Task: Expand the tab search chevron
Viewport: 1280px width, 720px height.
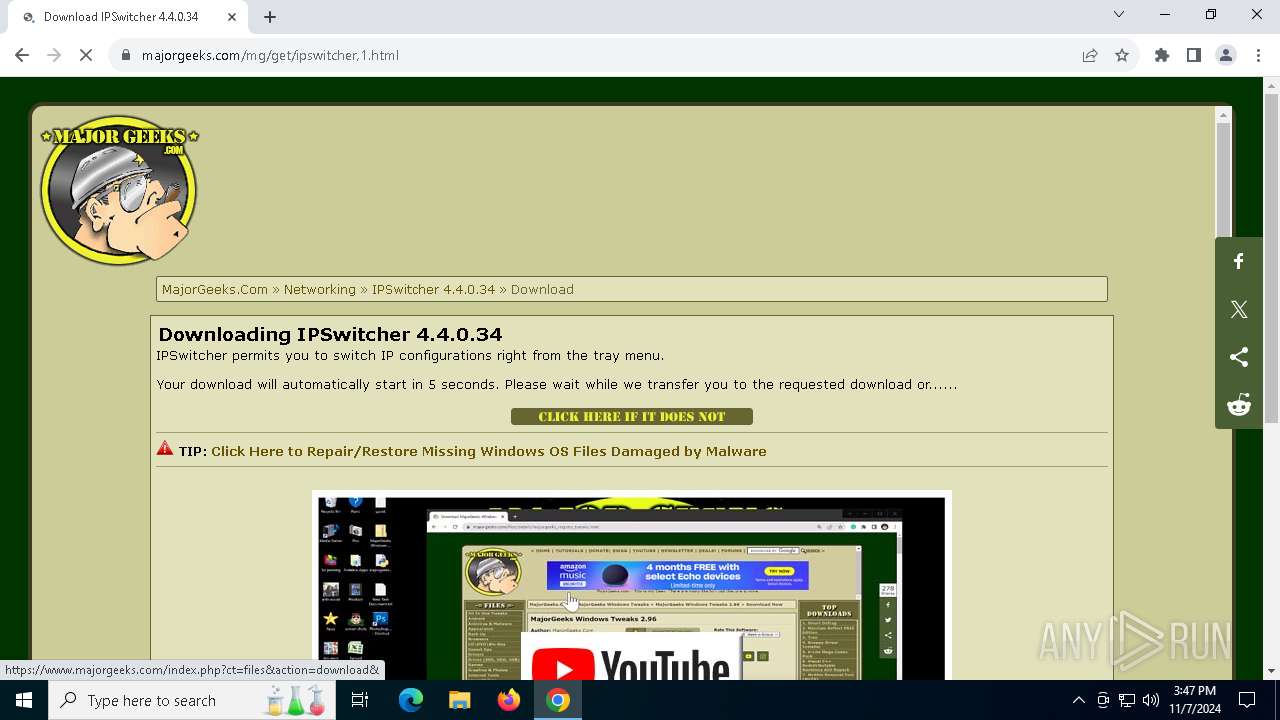Action: click(1119, 14)
